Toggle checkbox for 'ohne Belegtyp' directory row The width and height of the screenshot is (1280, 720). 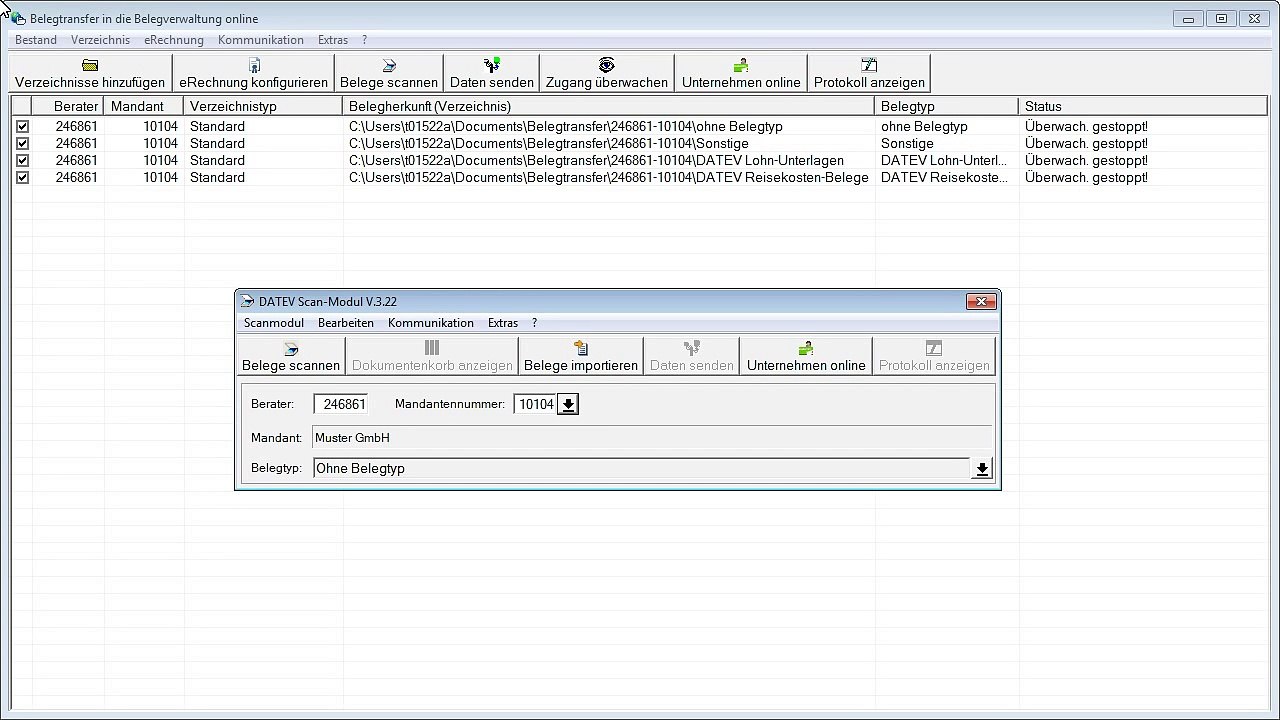tap(22, 127)
